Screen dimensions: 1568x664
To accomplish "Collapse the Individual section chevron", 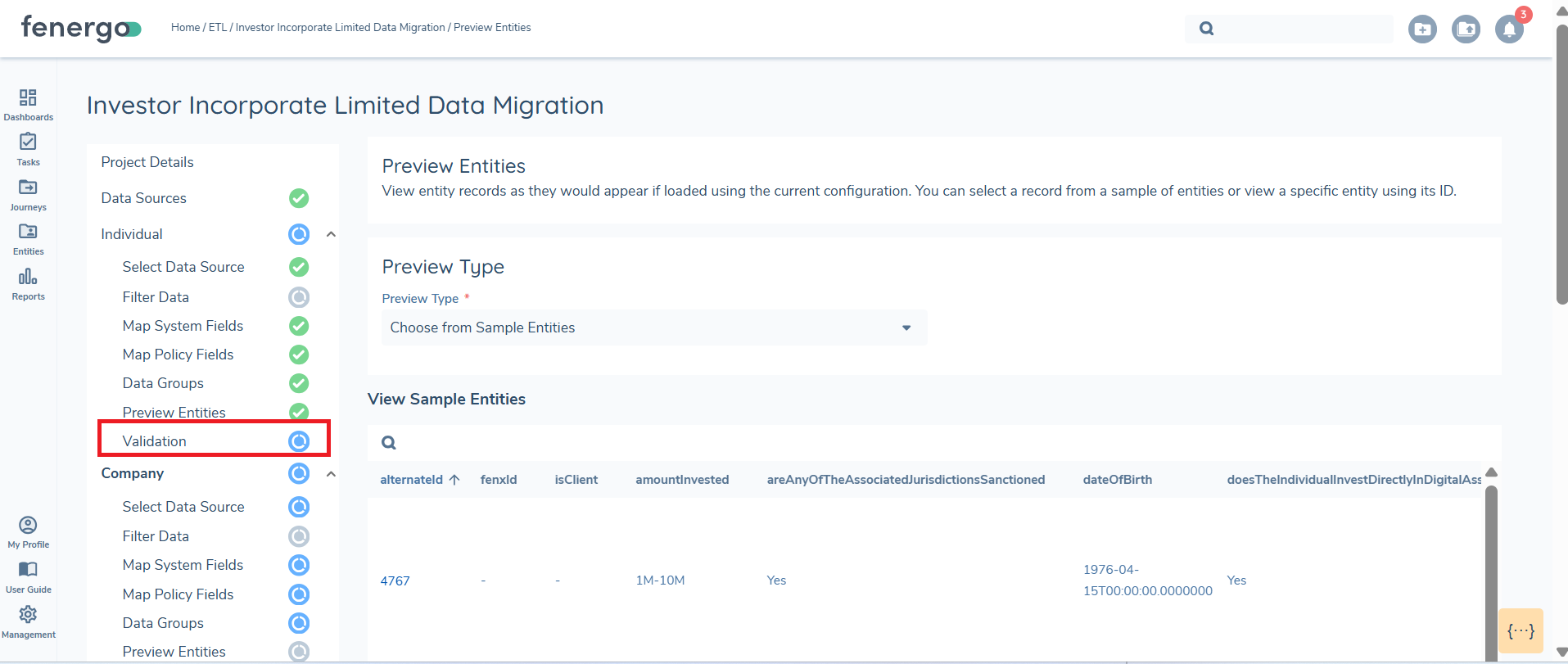I will pyautogui.click(x=331, y=234).
